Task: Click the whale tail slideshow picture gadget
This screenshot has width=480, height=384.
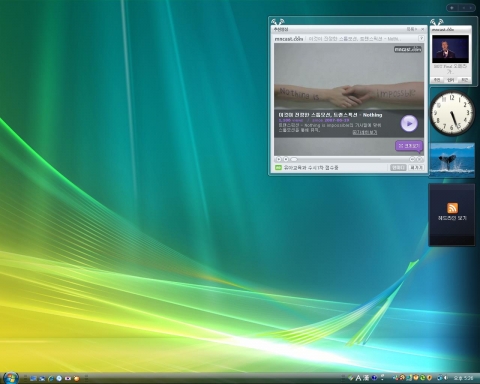Action: pos(452,160)
